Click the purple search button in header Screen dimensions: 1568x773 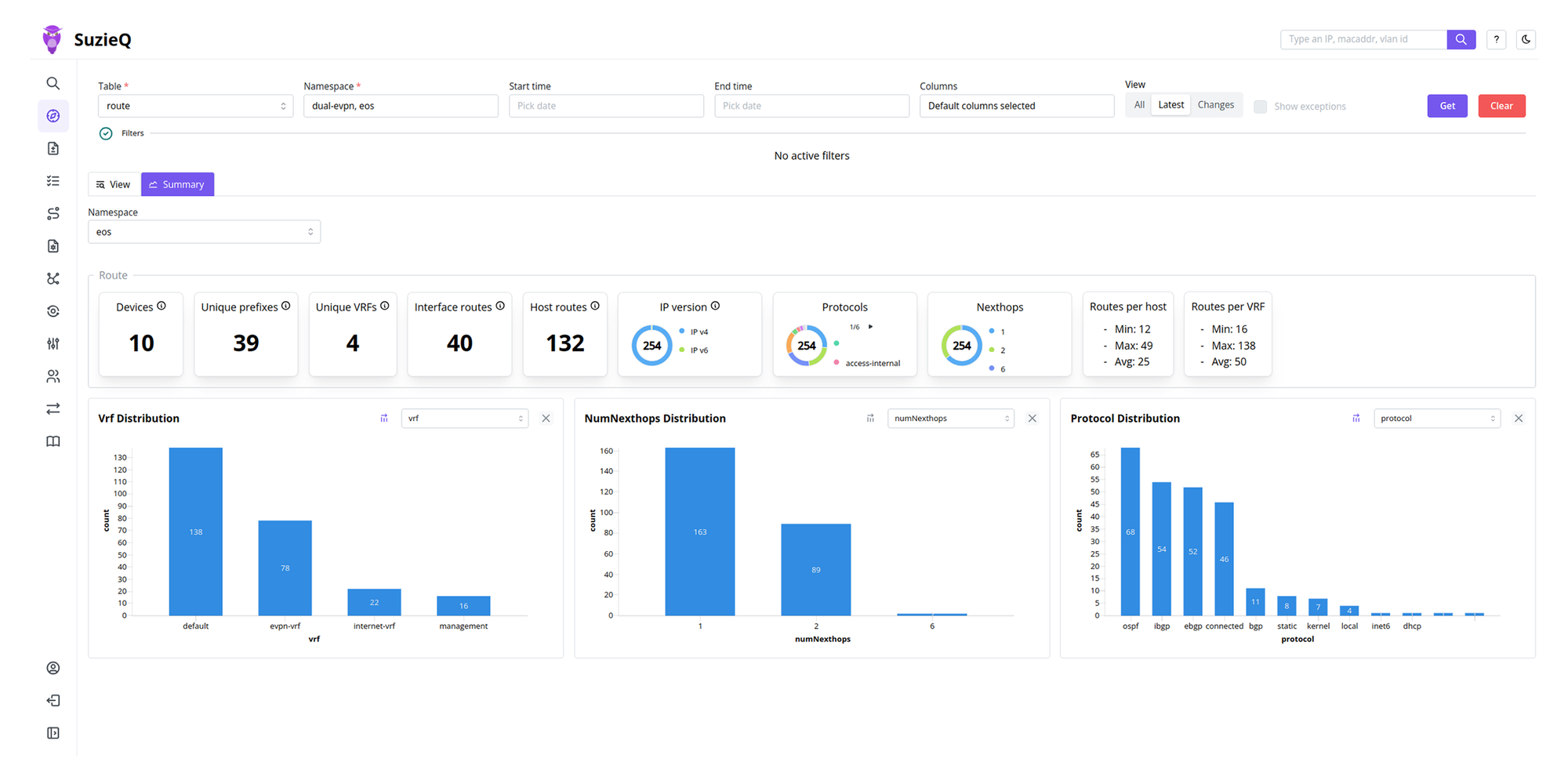point(1461,39)
